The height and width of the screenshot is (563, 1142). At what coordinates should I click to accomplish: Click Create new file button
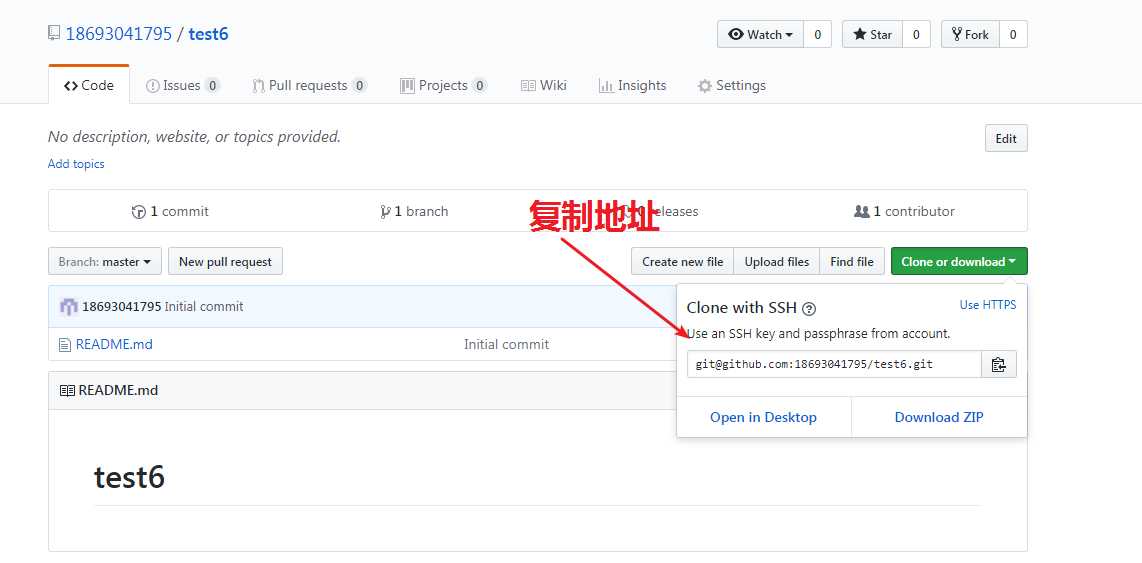pyautogui.click(x=682, y=261)
